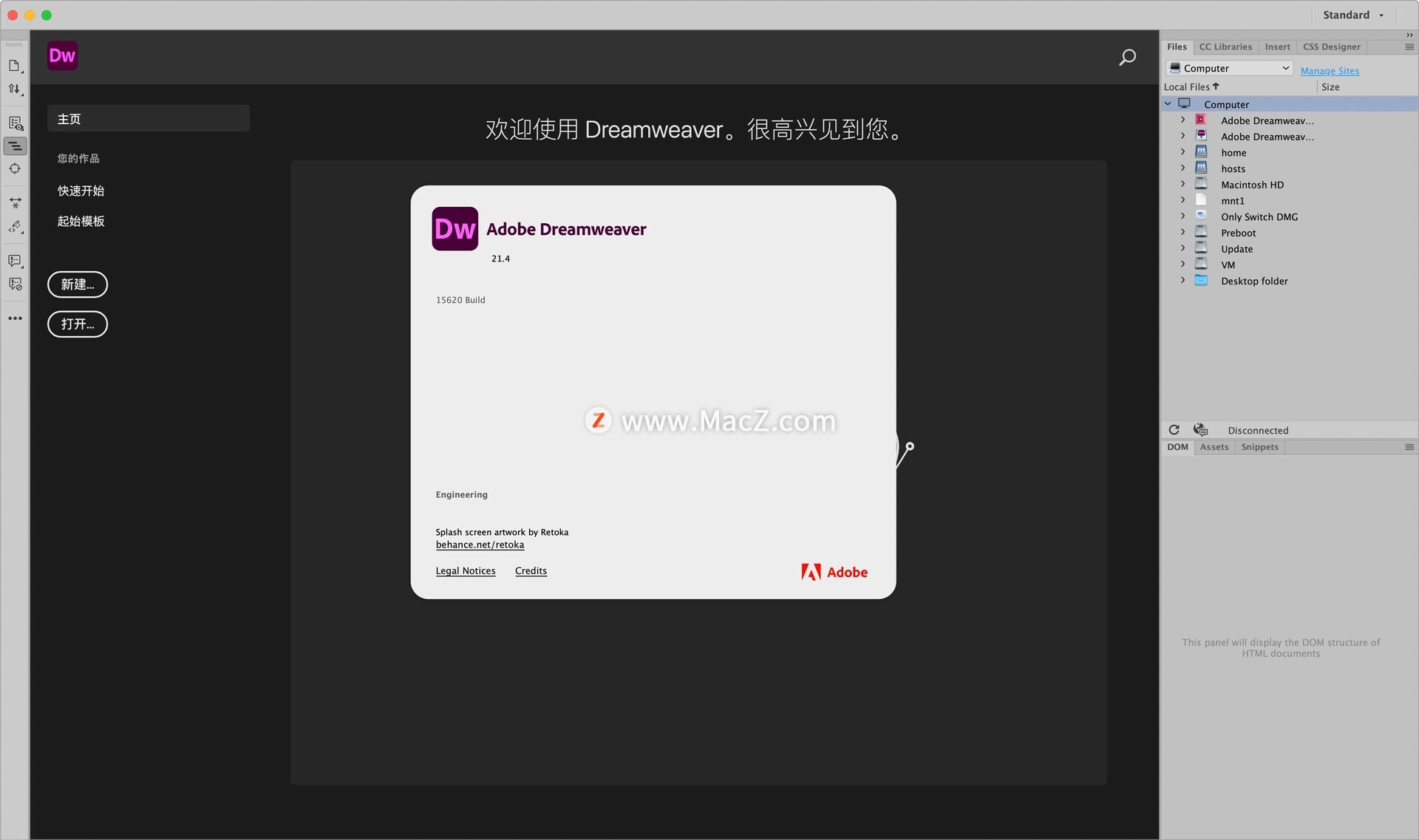Select 起始模板 in the start sidebar
This screenshot has width=1419, height=840.
tap(81, 221)
